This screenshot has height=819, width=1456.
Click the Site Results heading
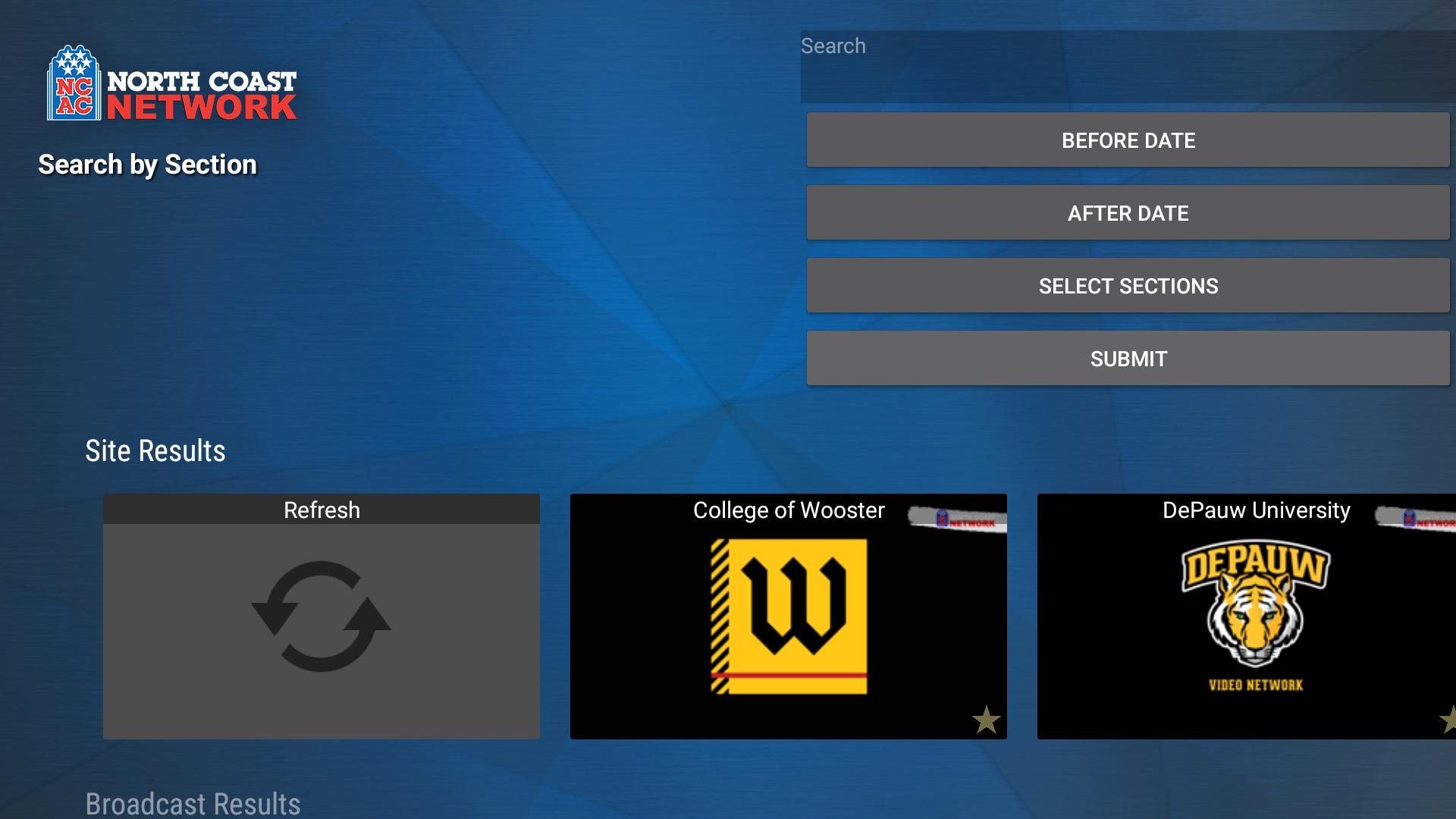155,451
